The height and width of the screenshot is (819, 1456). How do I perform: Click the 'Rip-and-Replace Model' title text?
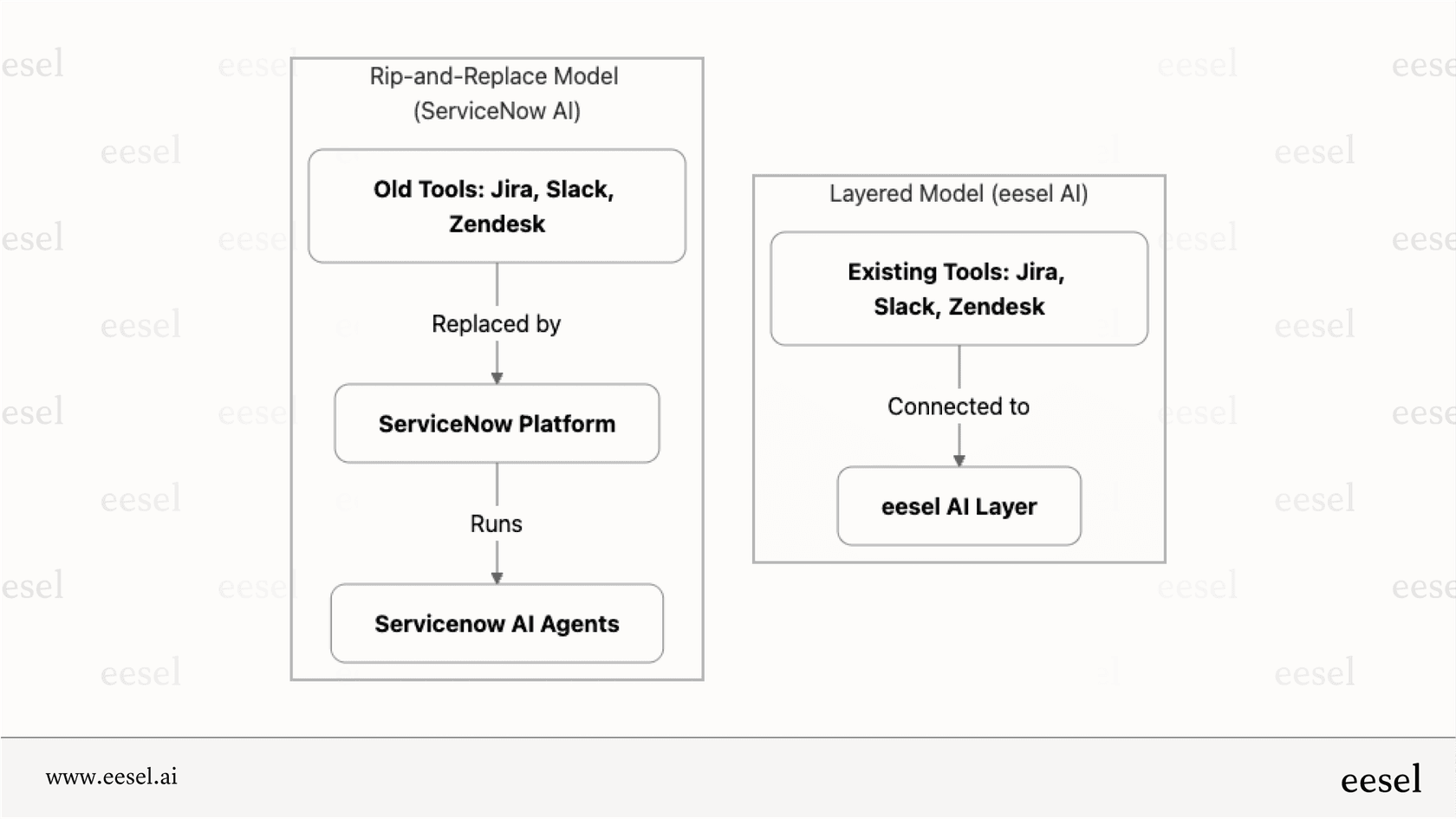pos(493,76)
